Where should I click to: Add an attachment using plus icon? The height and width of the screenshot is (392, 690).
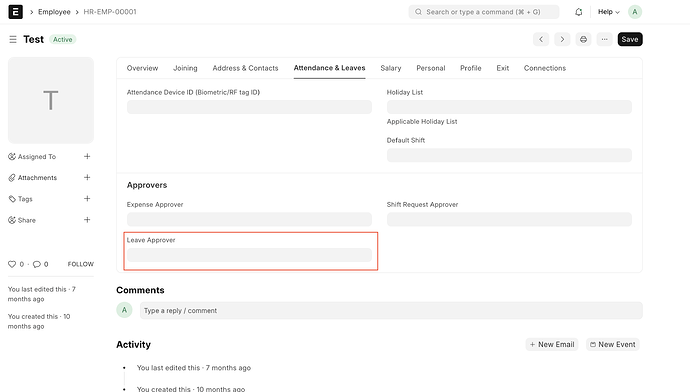pos(87,177)
